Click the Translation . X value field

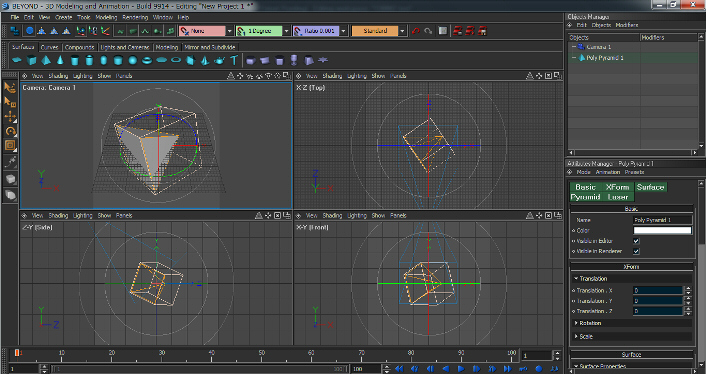(658, 291)
